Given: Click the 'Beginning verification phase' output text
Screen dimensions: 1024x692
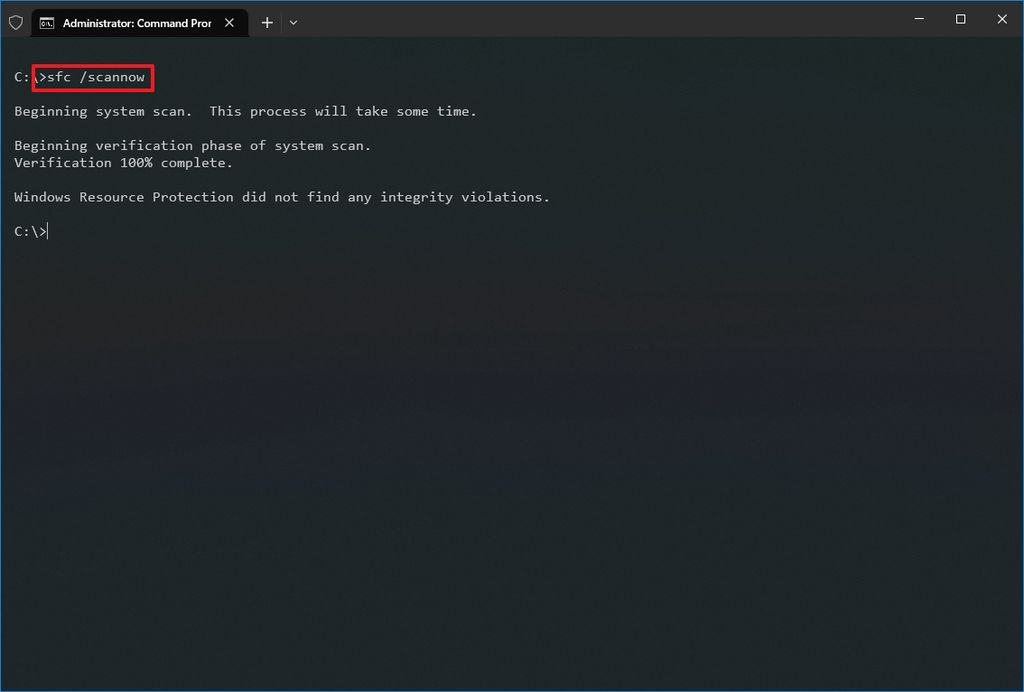Looking at the screenshot, I should click(x=192, y=145).
